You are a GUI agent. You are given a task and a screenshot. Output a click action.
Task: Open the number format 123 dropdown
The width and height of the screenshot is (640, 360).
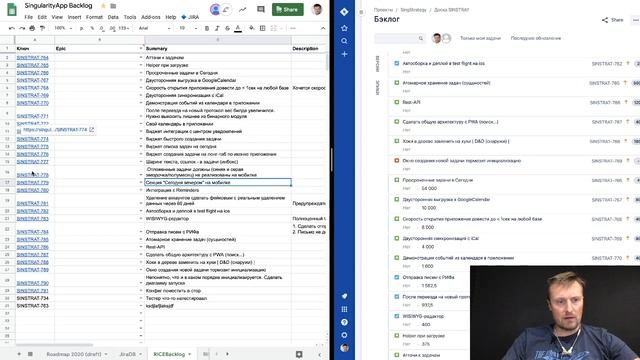point(124,28)
